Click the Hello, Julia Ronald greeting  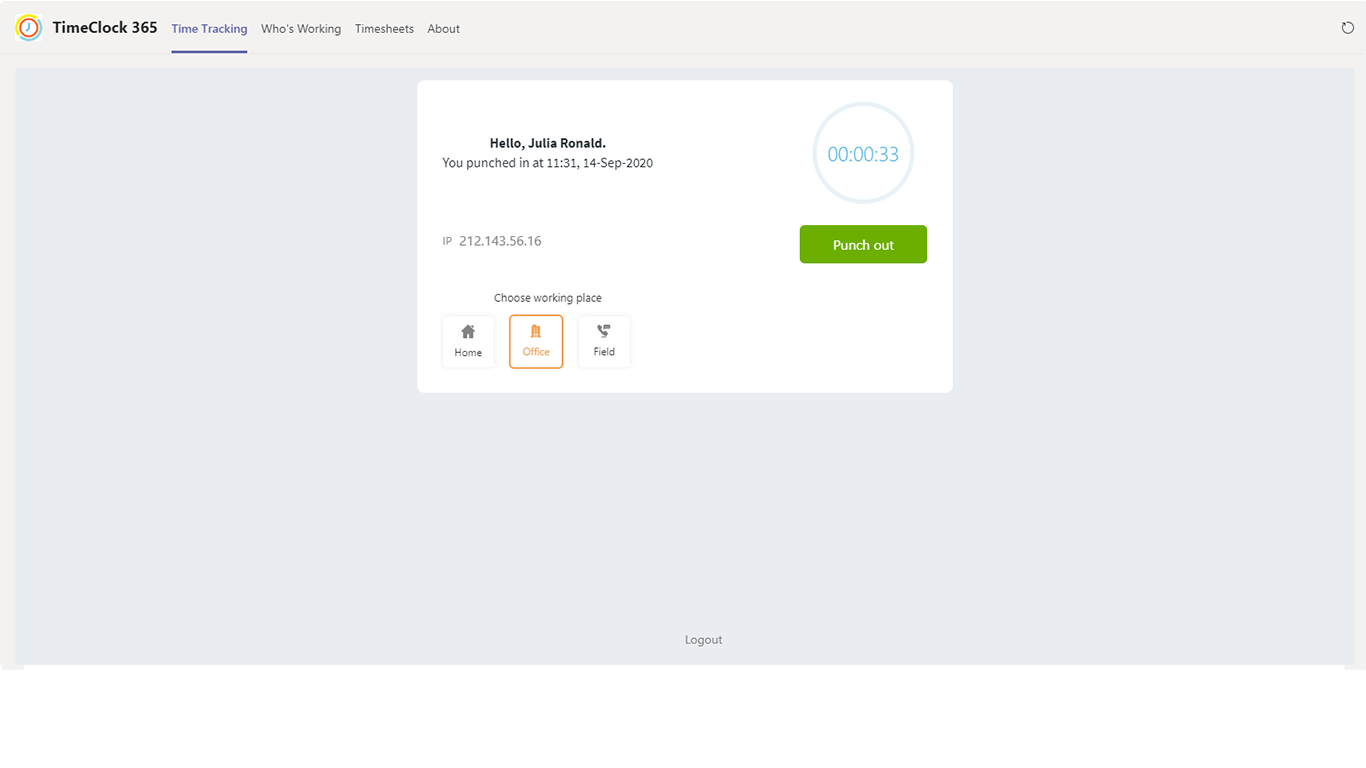point(547,143)
